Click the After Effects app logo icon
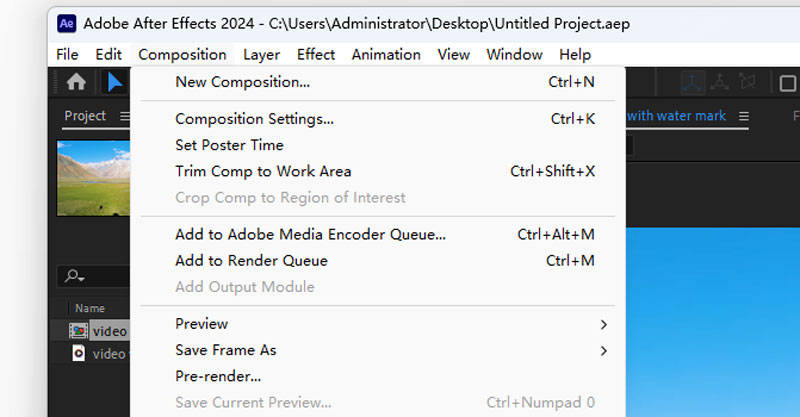800x417 pixels. (x=67, y=23)
